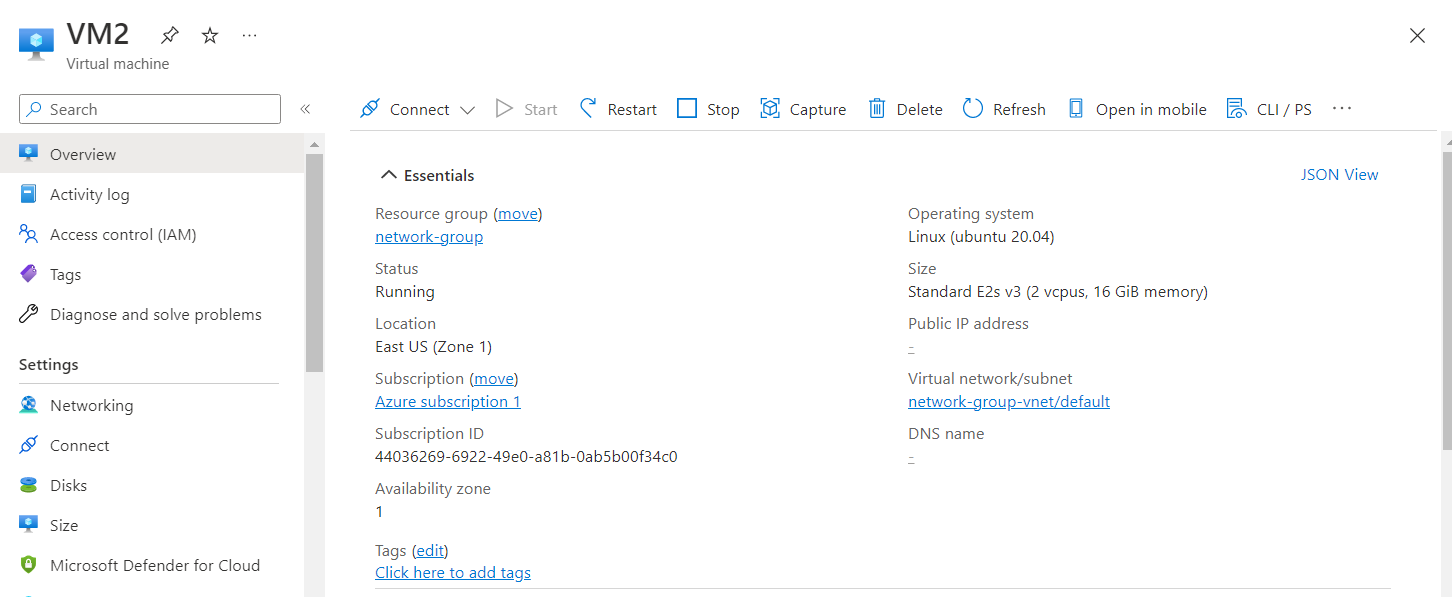Screen dimensions: 1452x597
Task: Restart the virtual machine
Action: (618, 109)
